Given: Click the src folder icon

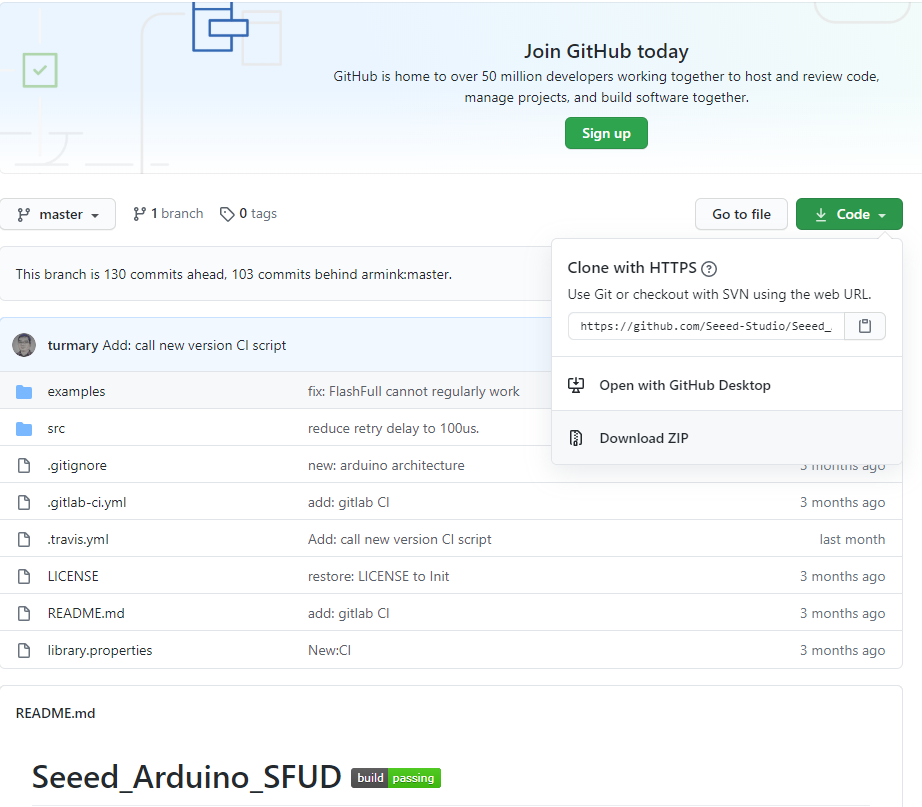Looking at the screenshot, I should click(x=24, y=429).
